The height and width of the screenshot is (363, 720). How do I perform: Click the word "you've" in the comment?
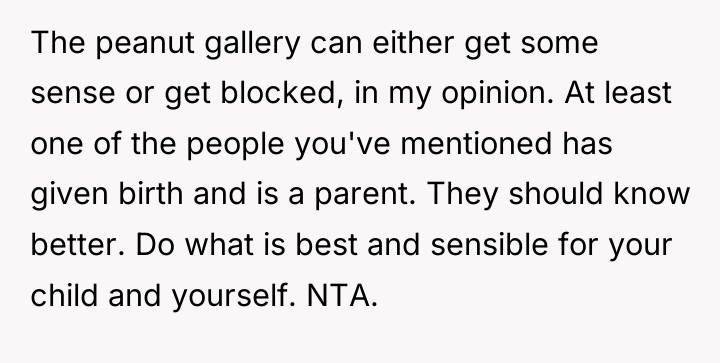tap(343, 144)
